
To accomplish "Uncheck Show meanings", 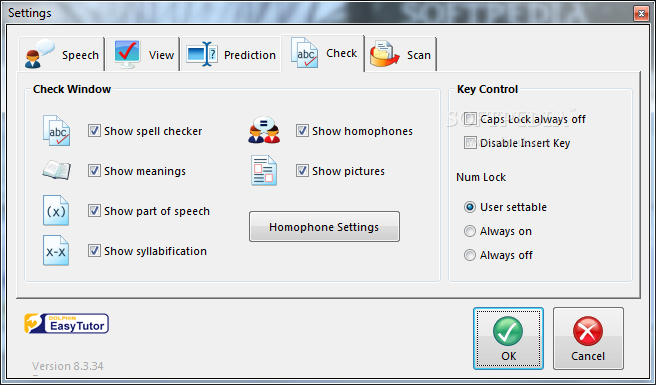I will [94, 171].
